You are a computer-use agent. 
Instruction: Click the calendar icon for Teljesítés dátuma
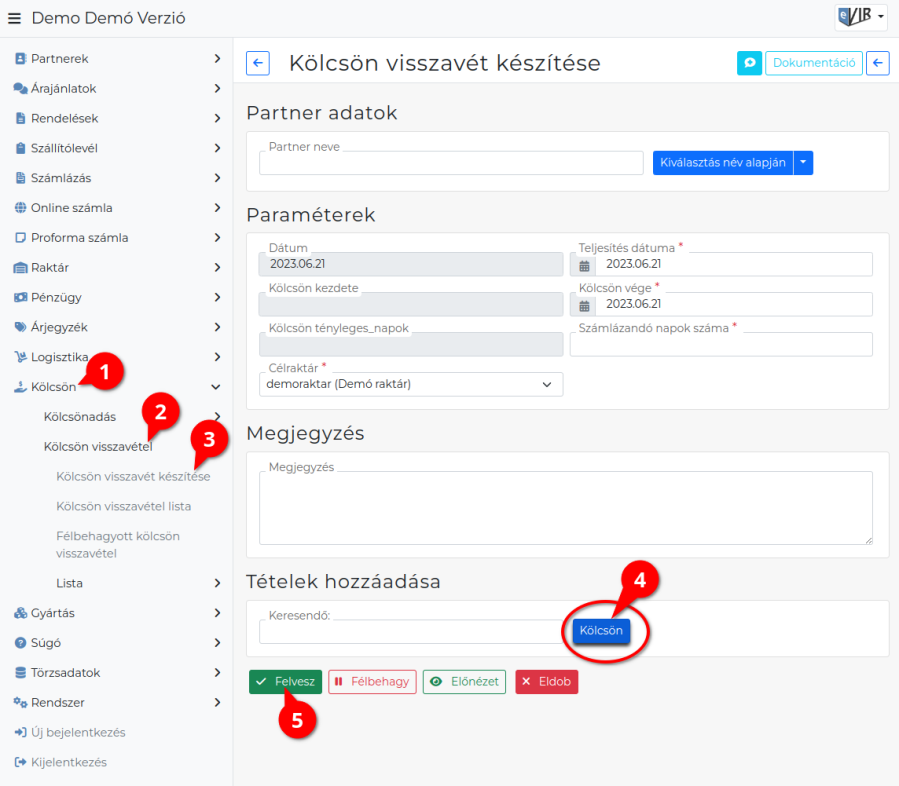tap(584, 265)
